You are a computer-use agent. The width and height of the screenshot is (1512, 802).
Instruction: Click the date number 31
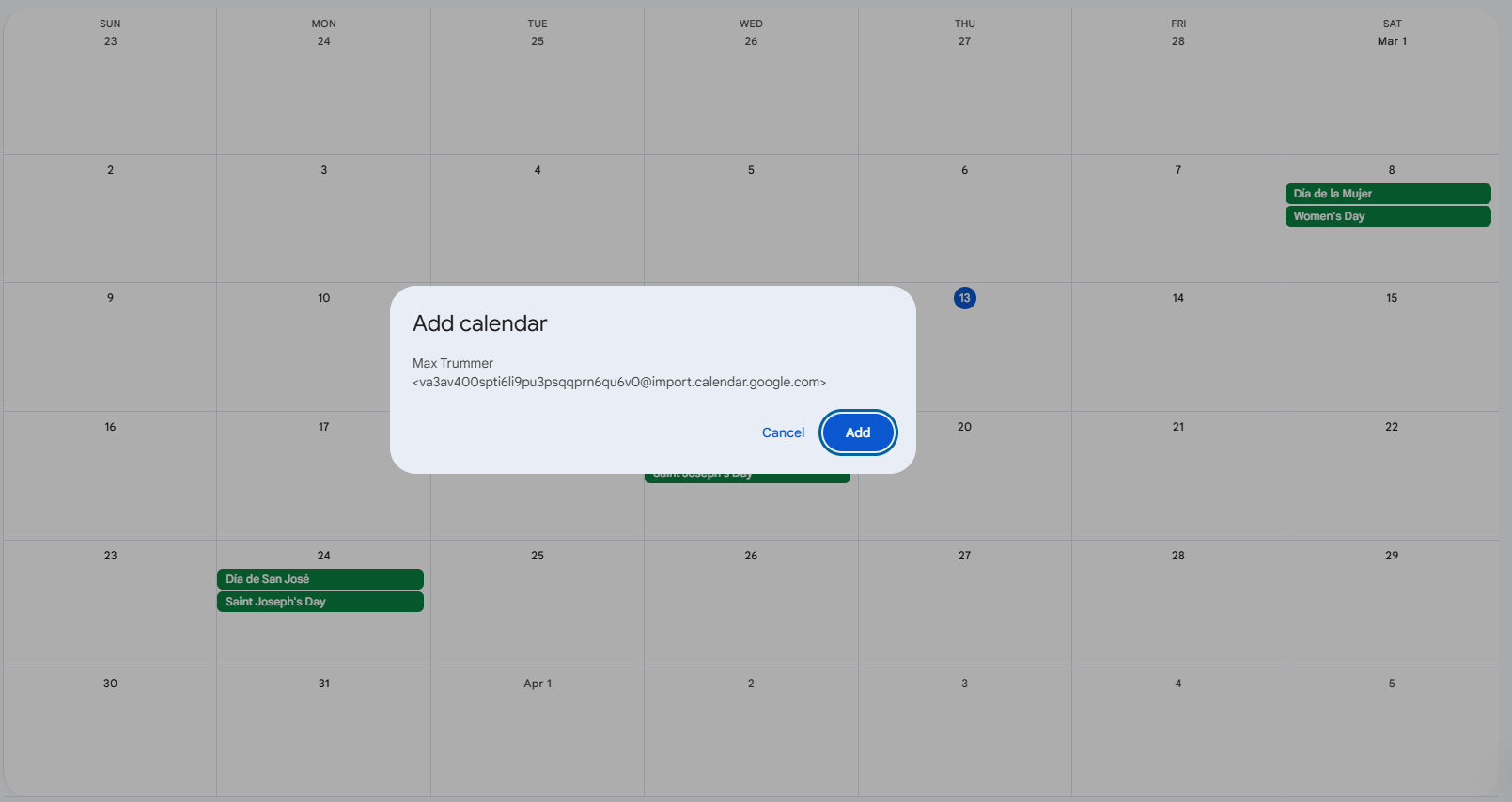pyautogui.click(x=323, y=684)
